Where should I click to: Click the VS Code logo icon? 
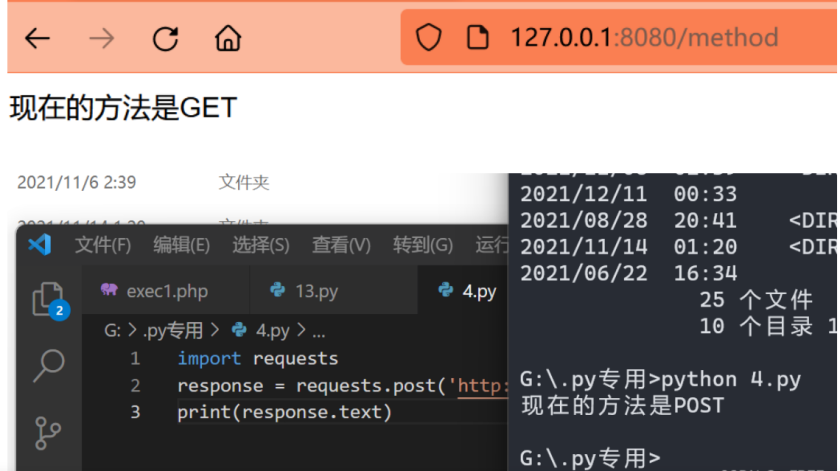tap(39, 244)
